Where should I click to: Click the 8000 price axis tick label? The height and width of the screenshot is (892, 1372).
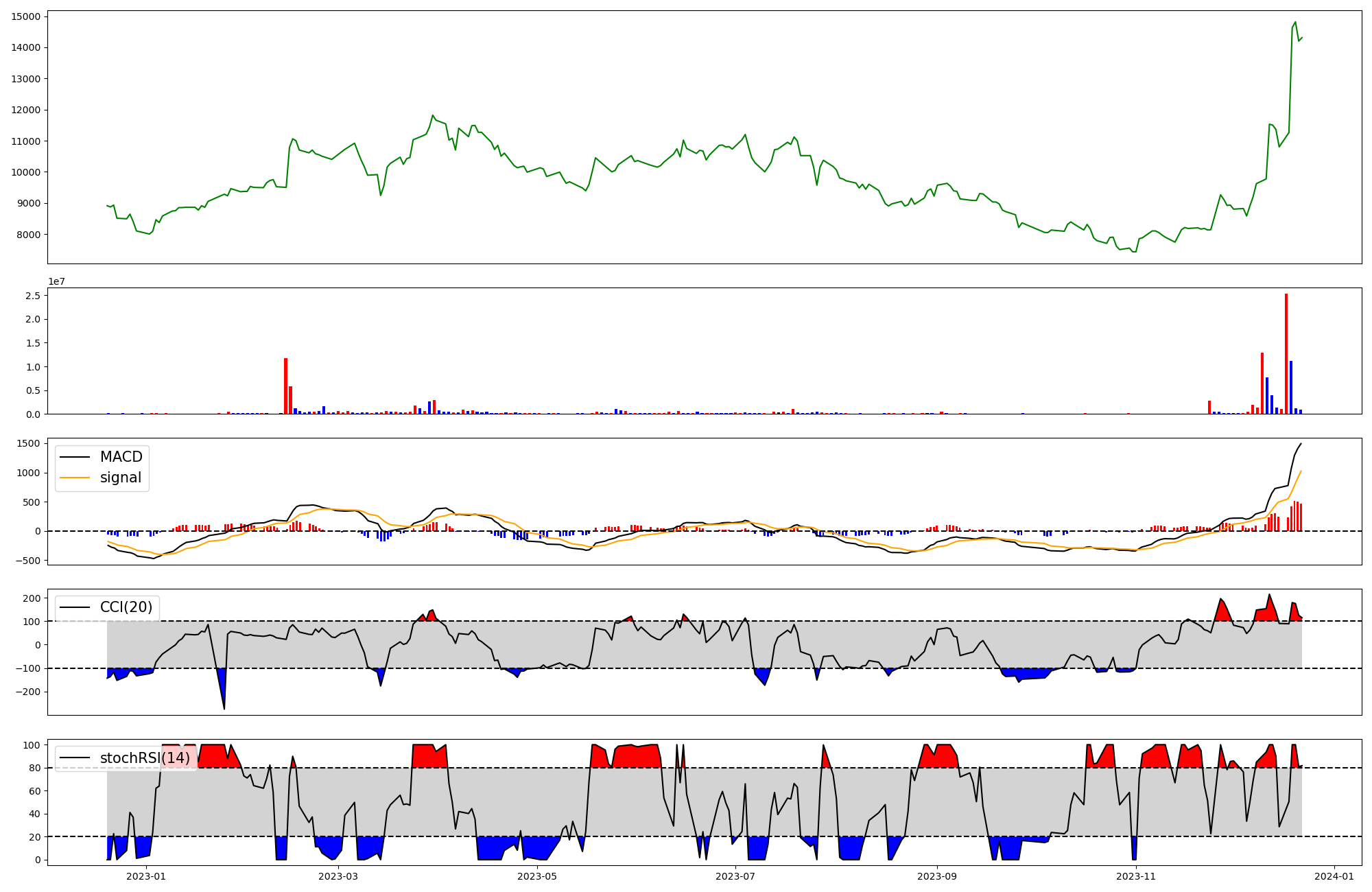click(28, 235)
